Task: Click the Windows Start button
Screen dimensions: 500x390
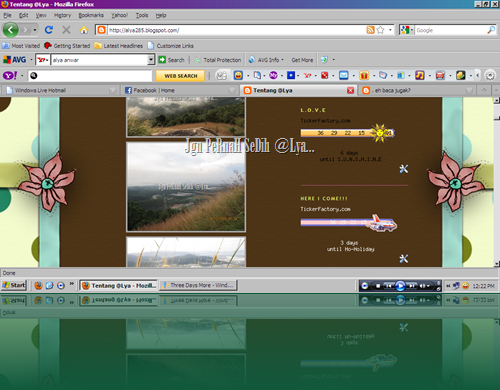Action: click(14, 285)
